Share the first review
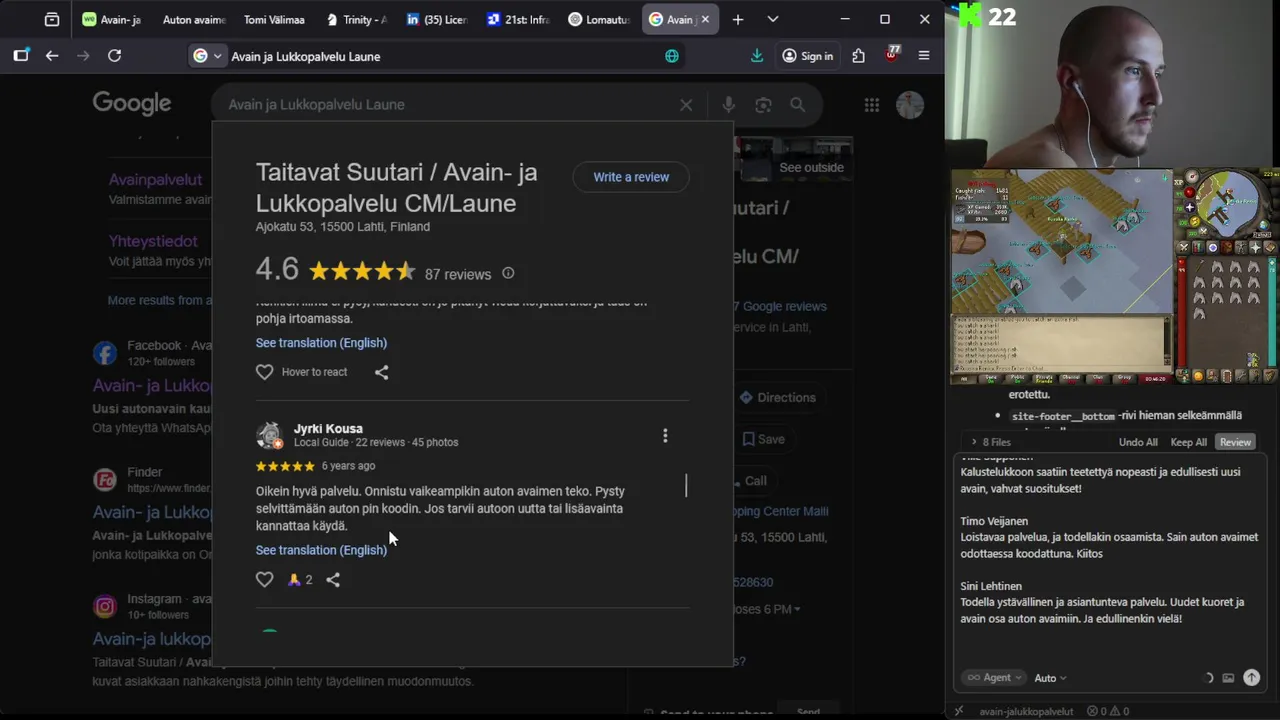This screenshot has height=720, width=1280. tap(381, 372)
